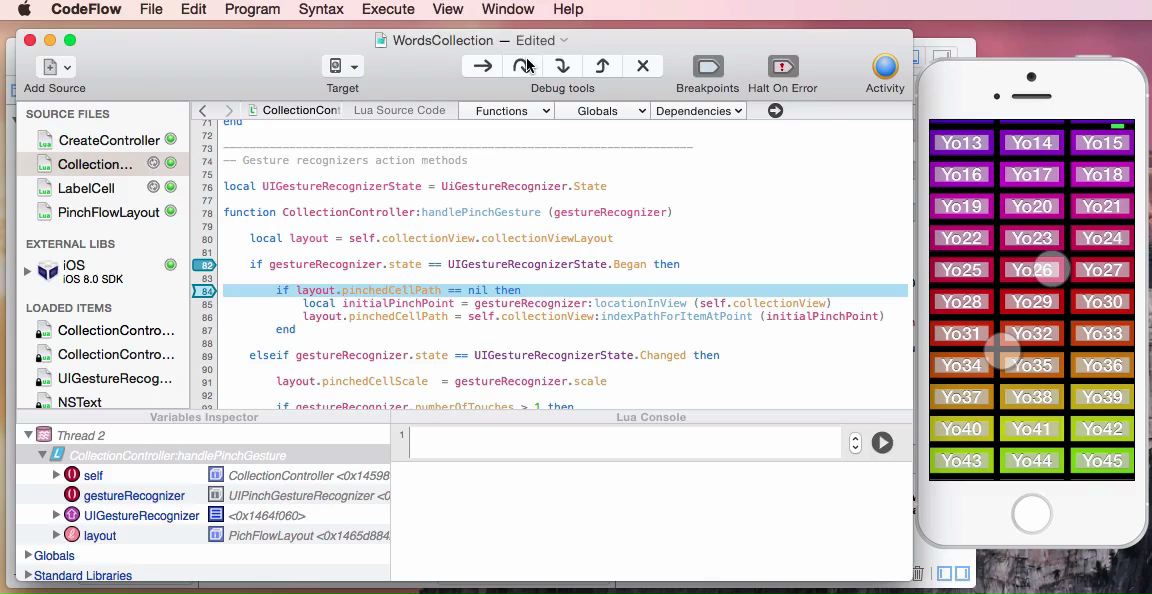
Task: Click green status dot next to iOS SDK
Action: [x=170, y=265]
